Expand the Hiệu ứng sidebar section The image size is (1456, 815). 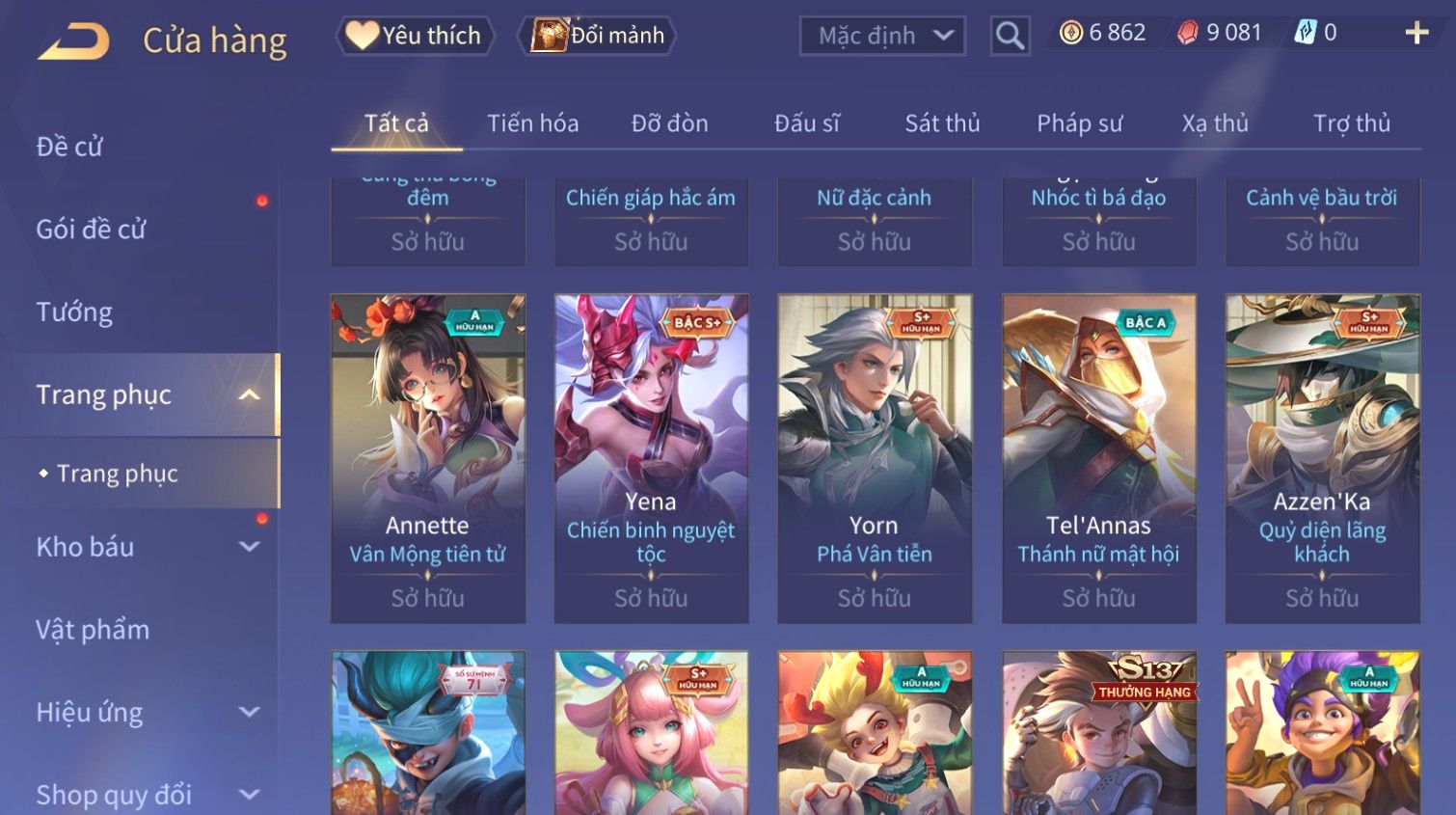click(250, 712)
